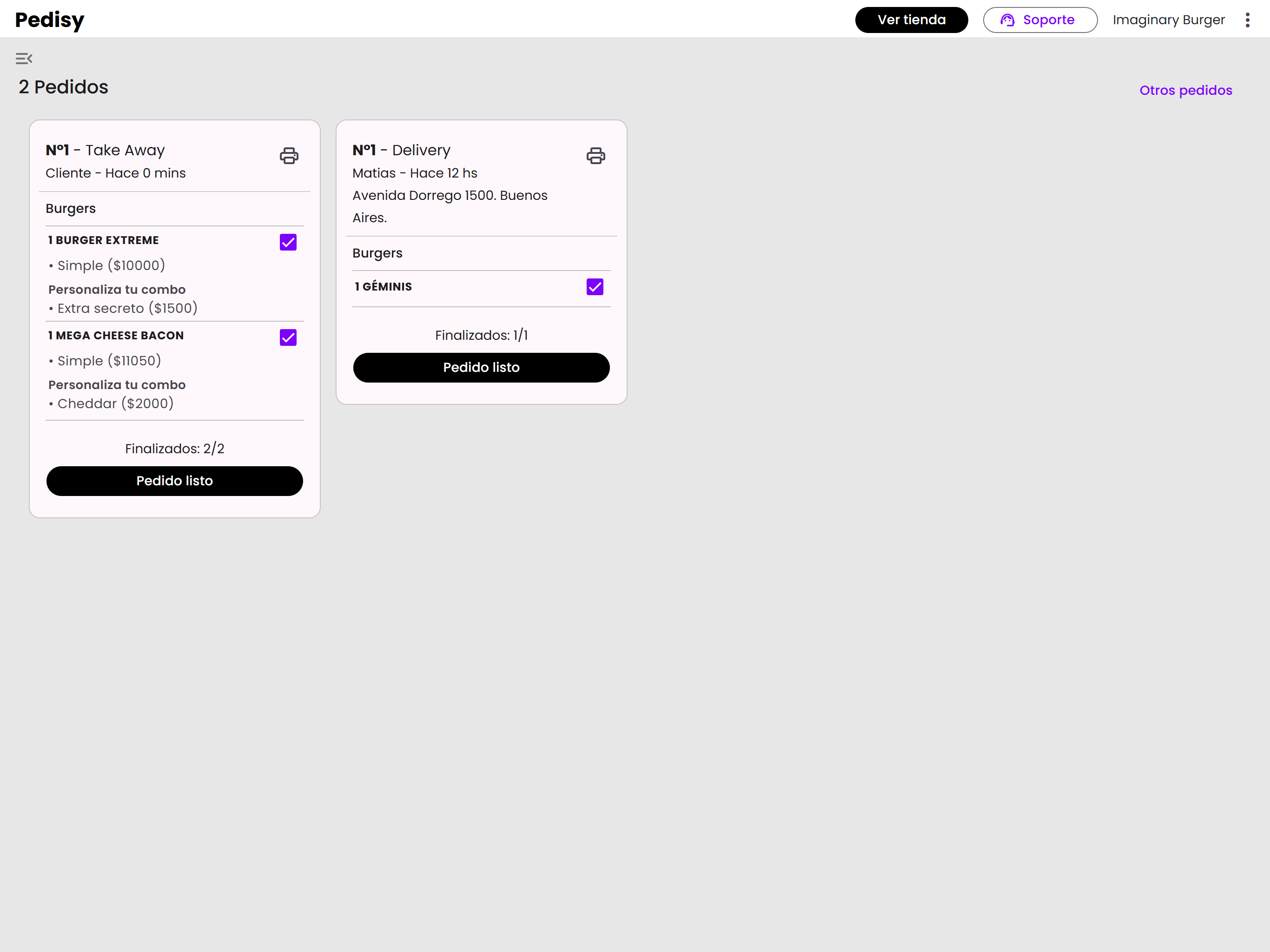Click Imaginary Burger account name

tap(1168, 20)
